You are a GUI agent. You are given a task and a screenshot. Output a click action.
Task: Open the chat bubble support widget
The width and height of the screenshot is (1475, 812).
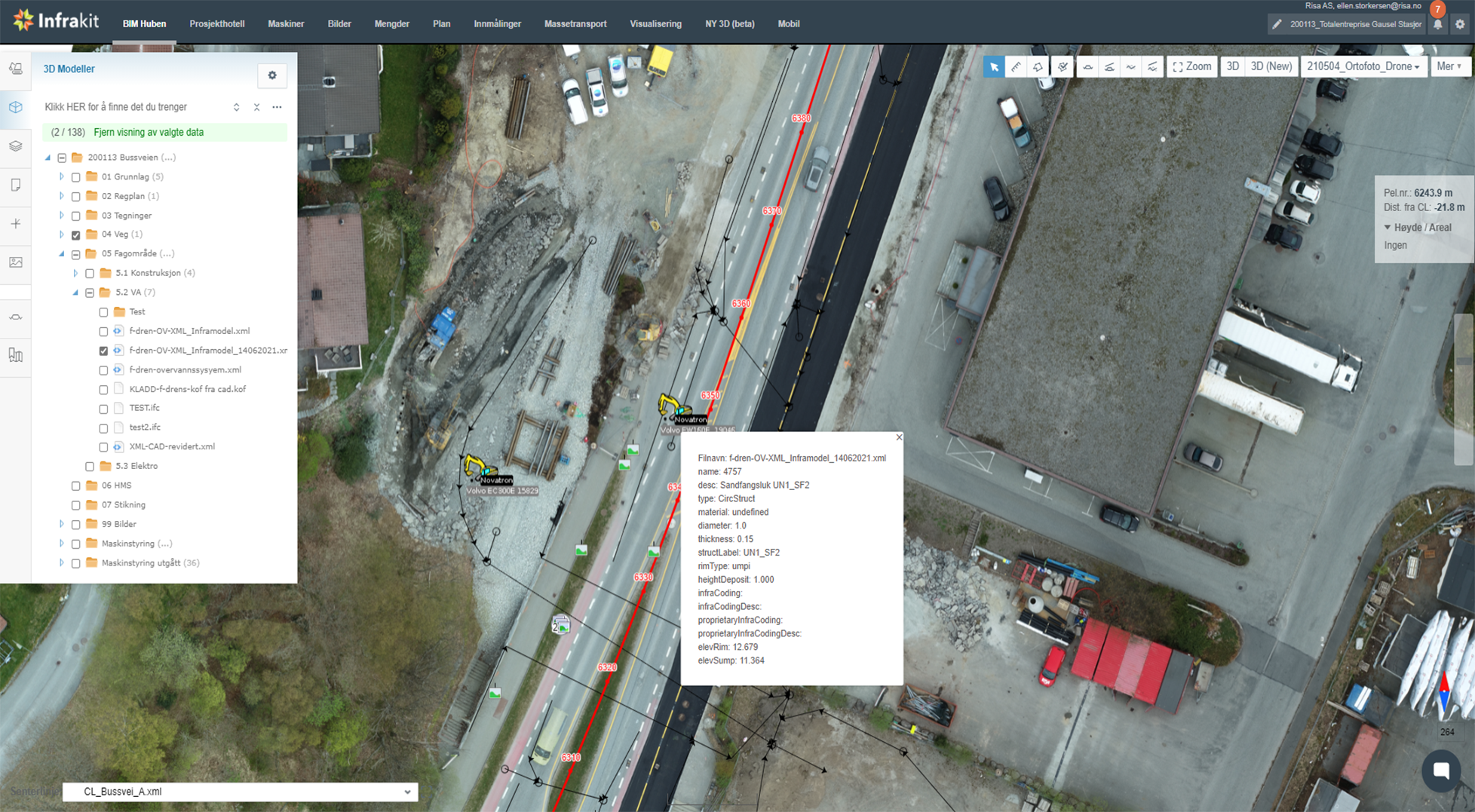[1441, 771]
